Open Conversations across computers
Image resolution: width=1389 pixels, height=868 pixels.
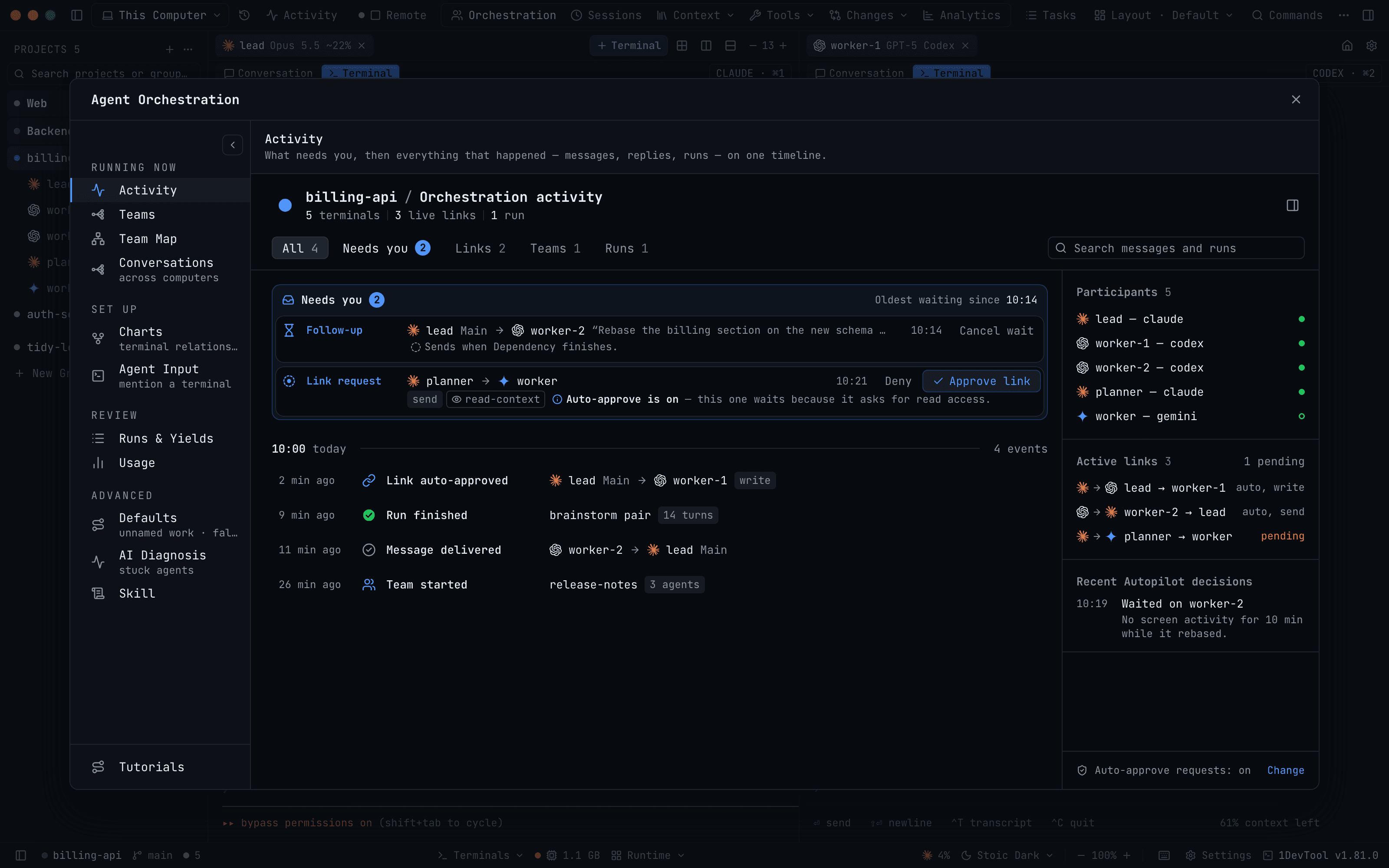(160, 270)
